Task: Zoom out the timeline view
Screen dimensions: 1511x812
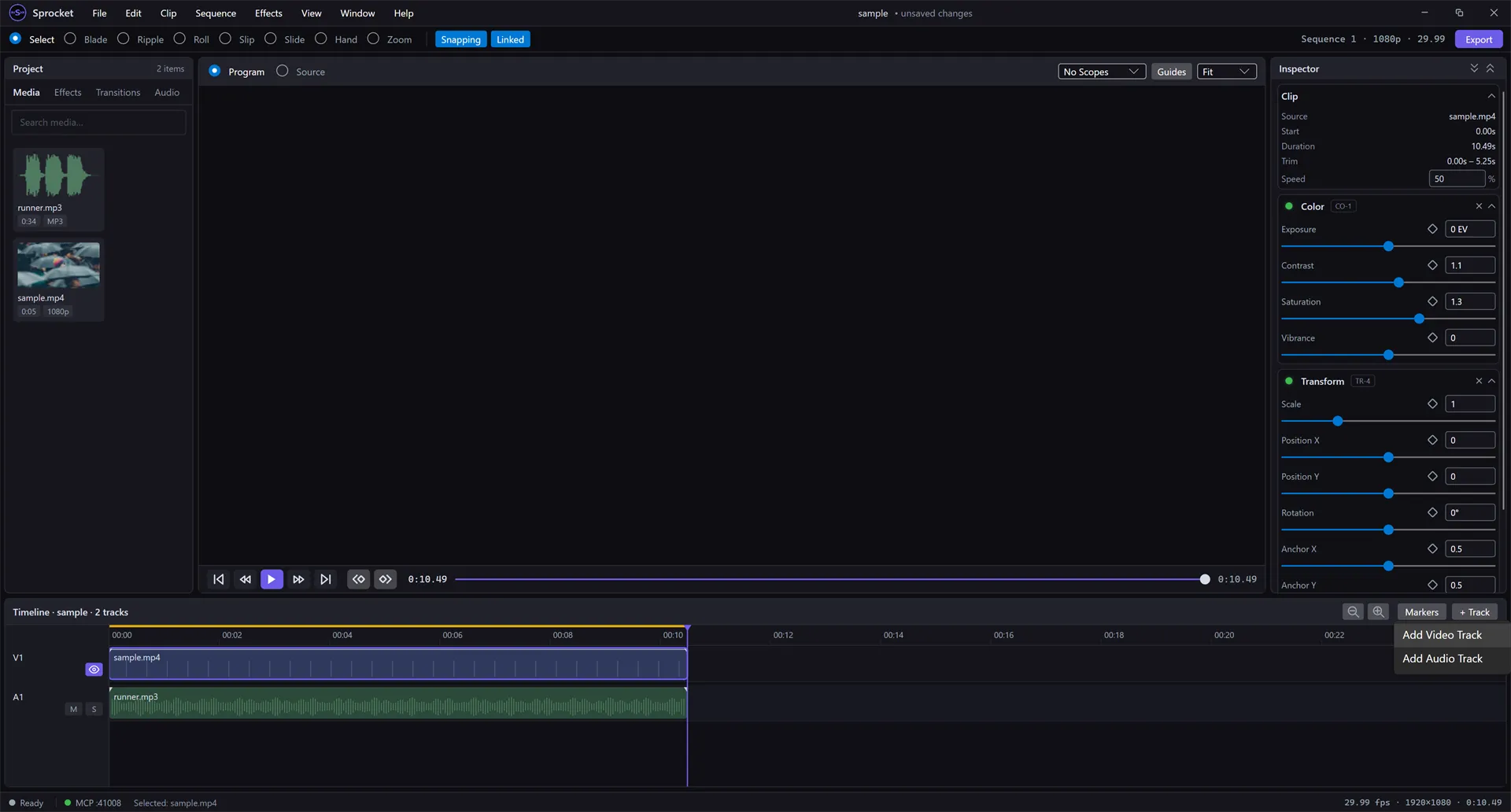Action: point(1353,612)
